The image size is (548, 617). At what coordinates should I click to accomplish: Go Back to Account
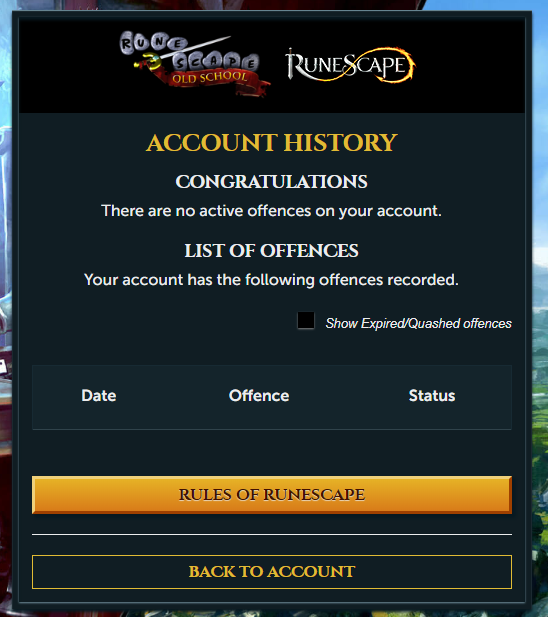pyautogui.click(x=272, y=572)
